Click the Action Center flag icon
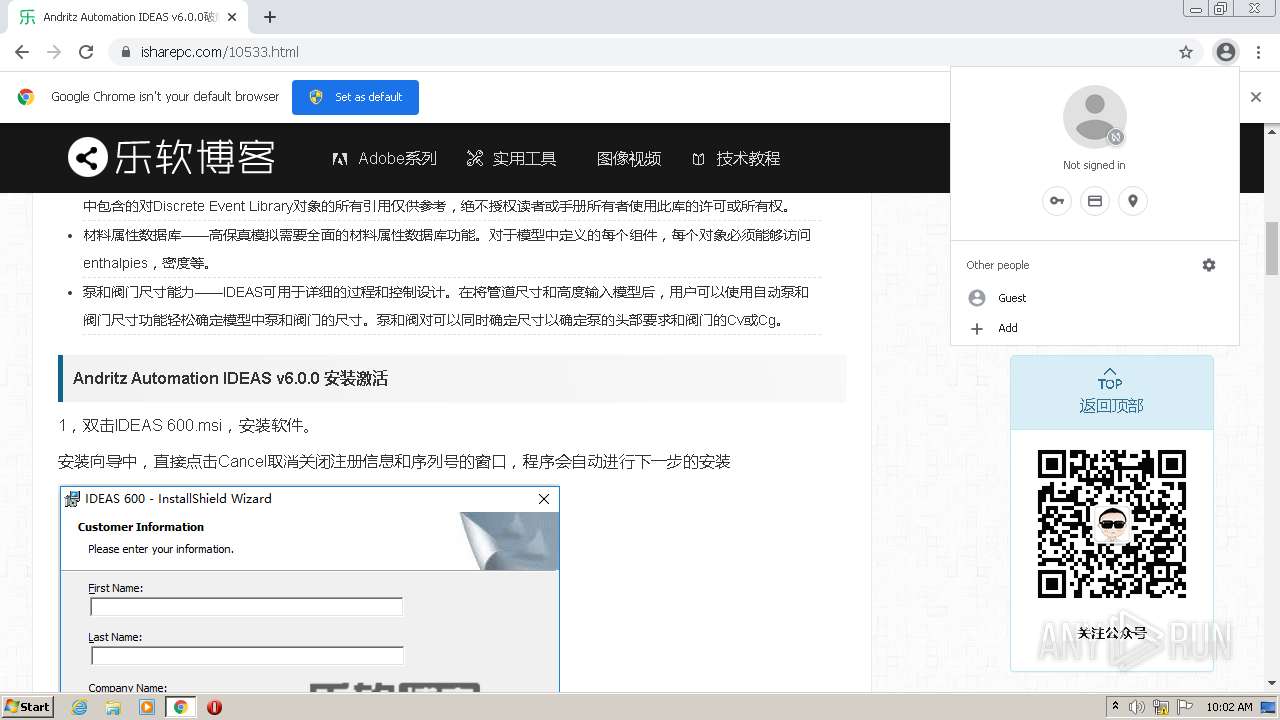This screenshot has width=1280, height=720. [1185, 707]
